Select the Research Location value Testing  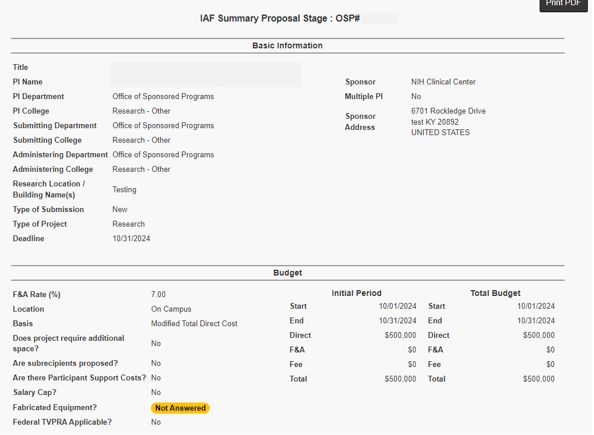(x=125, y=190)
